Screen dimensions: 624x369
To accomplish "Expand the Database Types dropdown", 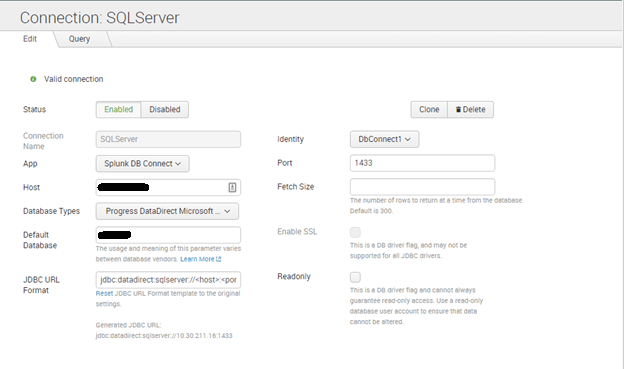I will pos(167,211).
